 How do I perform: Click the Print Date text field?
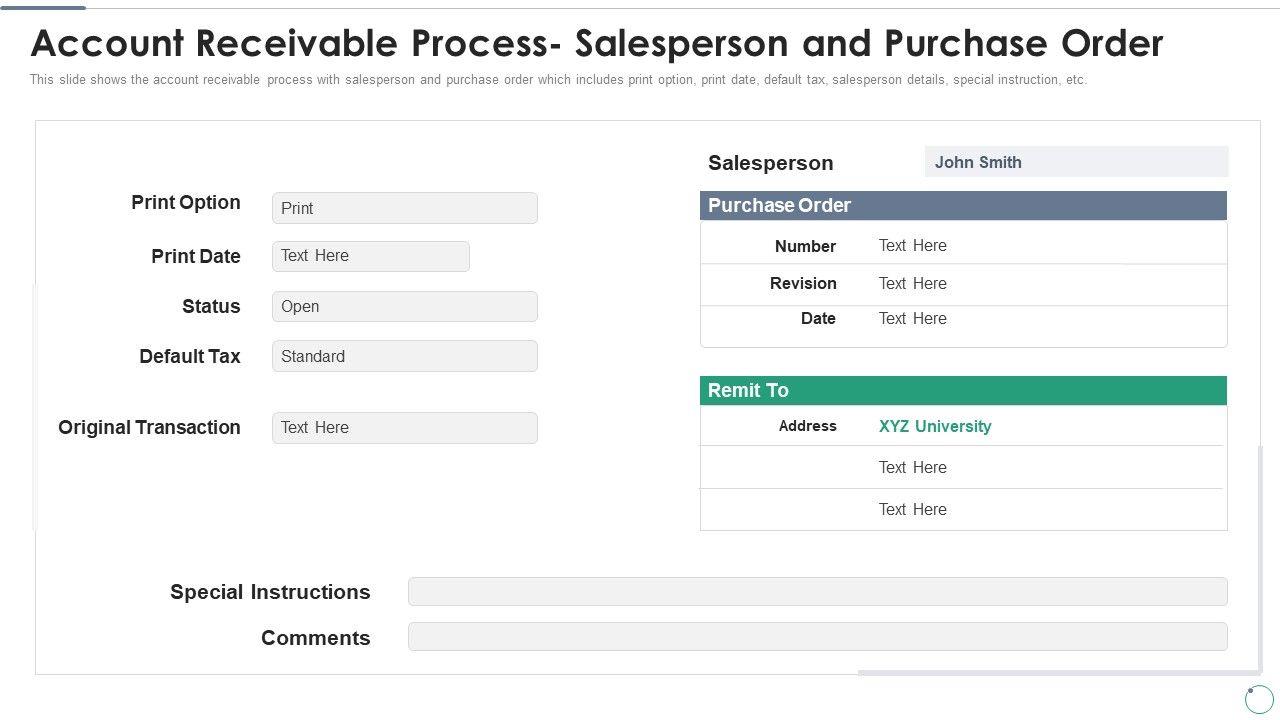click(x=370, y=256)
